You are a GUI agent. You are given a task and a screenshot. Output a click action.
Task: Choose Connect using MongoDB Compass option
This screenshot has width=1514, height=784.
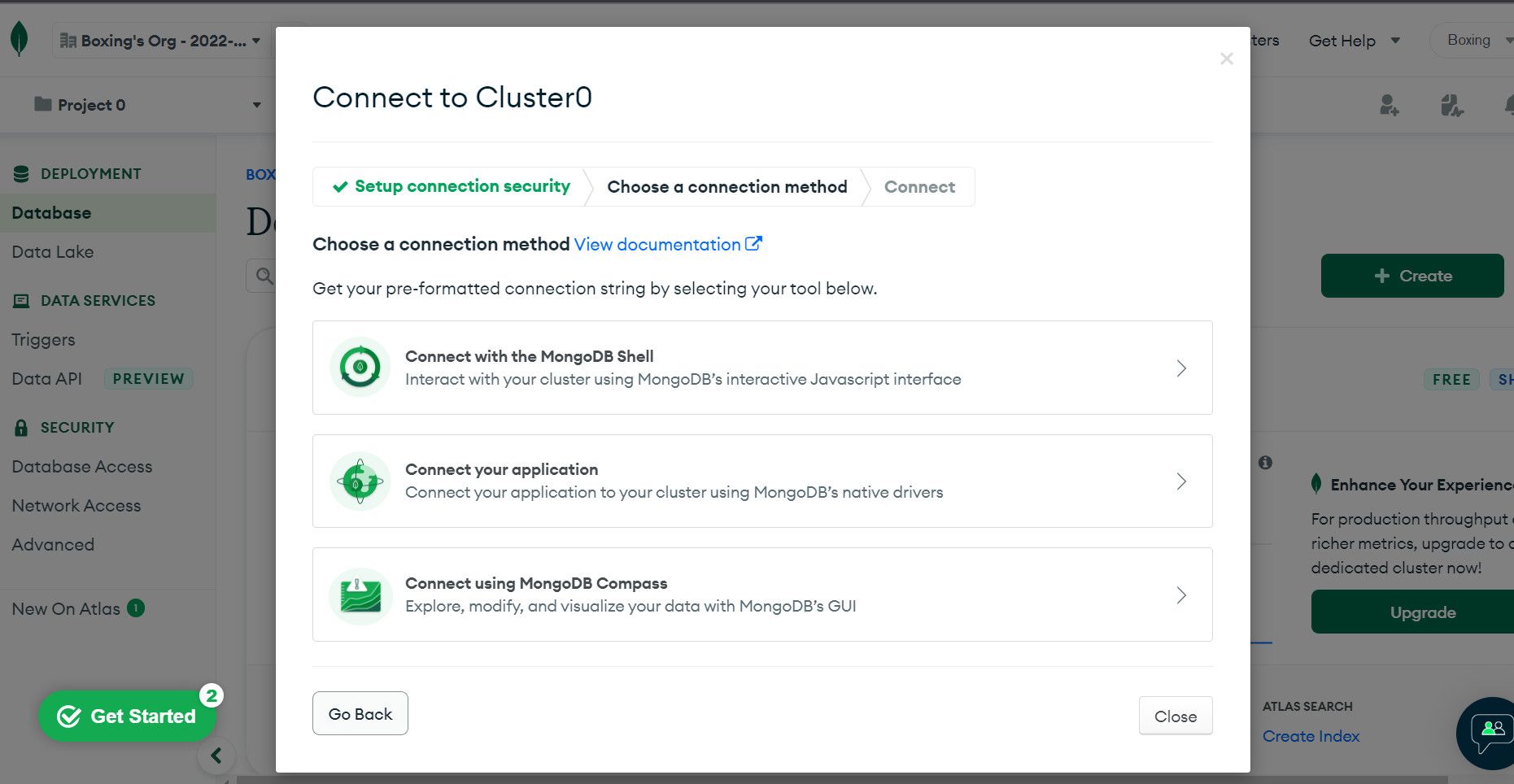click(761, 595)
